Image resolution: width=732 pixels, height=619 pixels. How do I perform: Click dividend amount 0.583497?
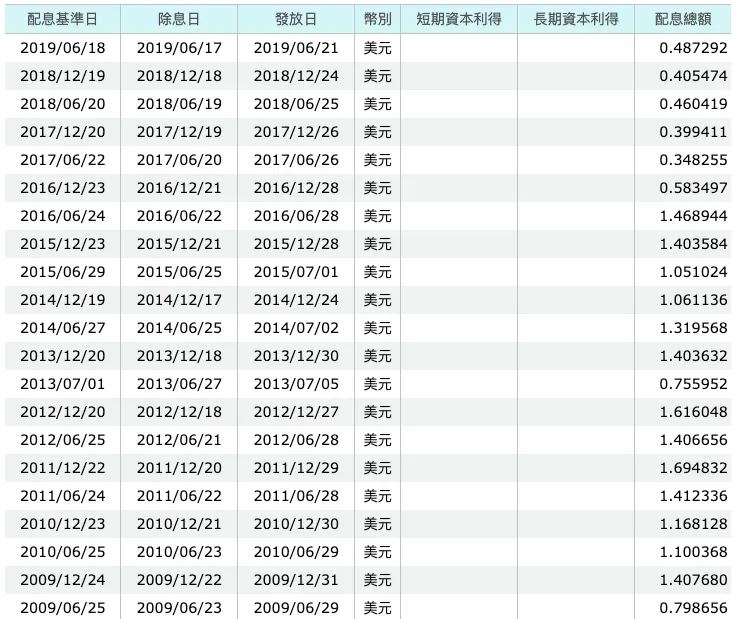point(693,188)
